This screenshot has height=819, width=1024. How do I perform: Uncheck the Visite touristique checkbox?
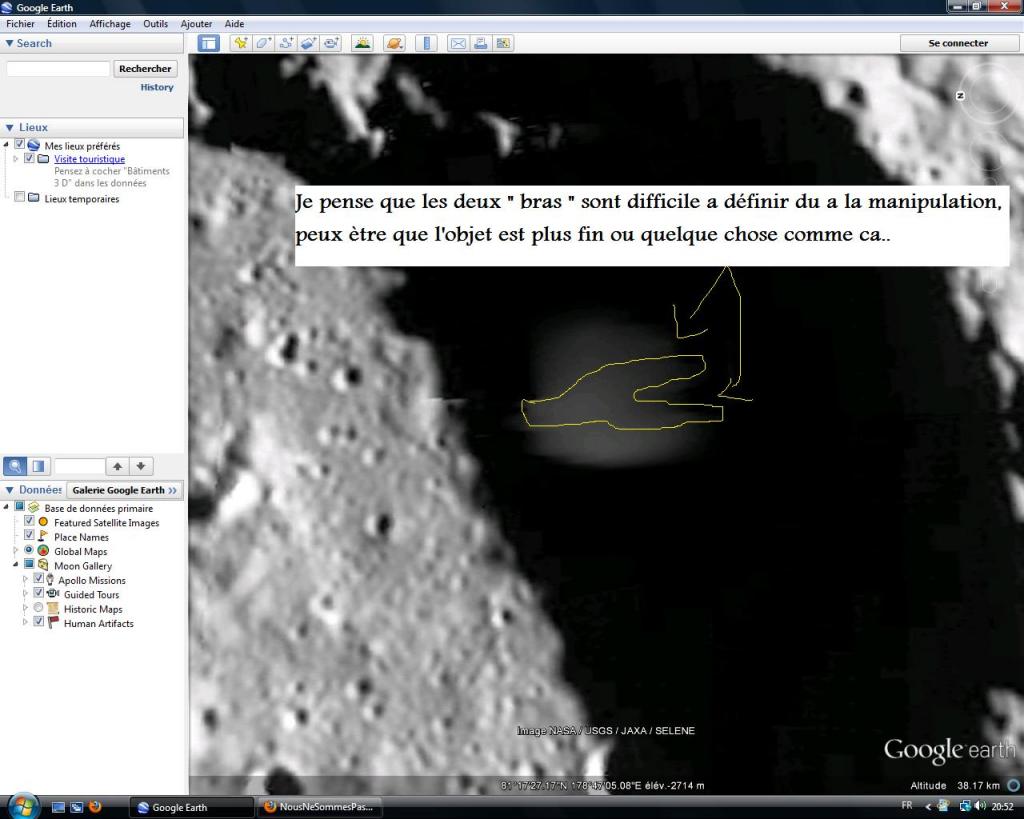click(29, 158)
